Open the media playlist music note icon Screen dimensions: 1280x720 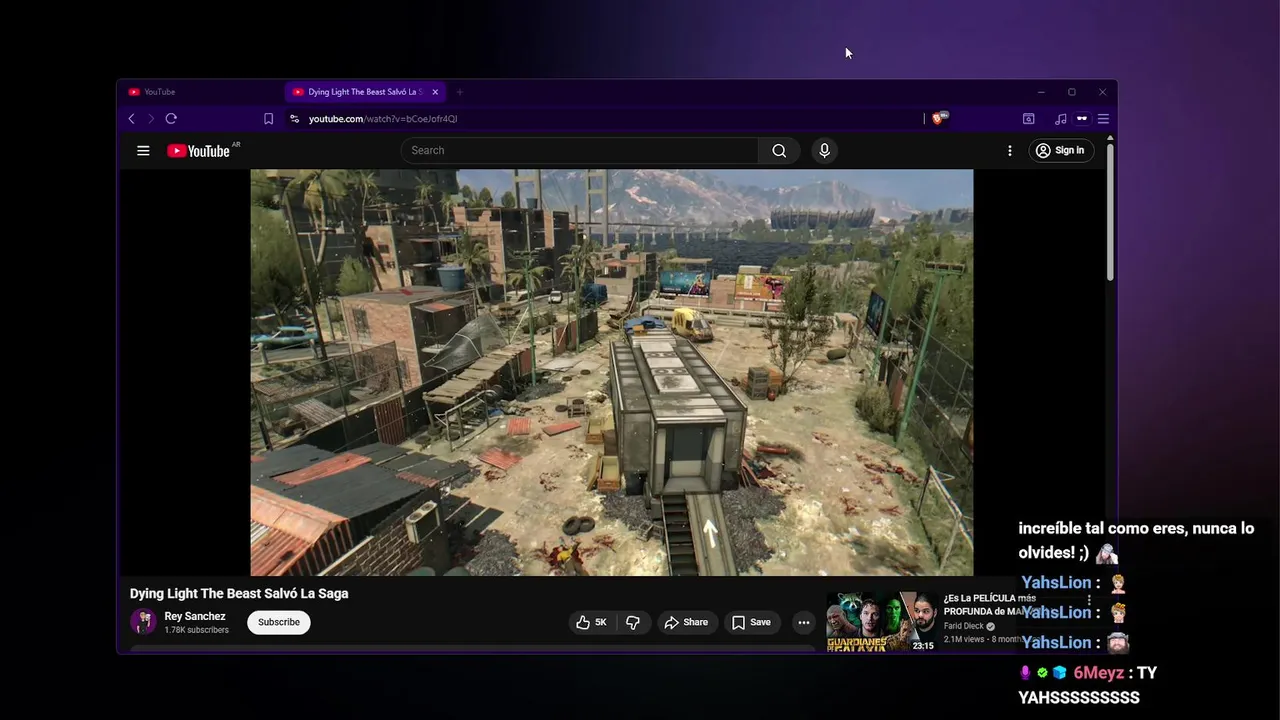[x=1061, y=118]
